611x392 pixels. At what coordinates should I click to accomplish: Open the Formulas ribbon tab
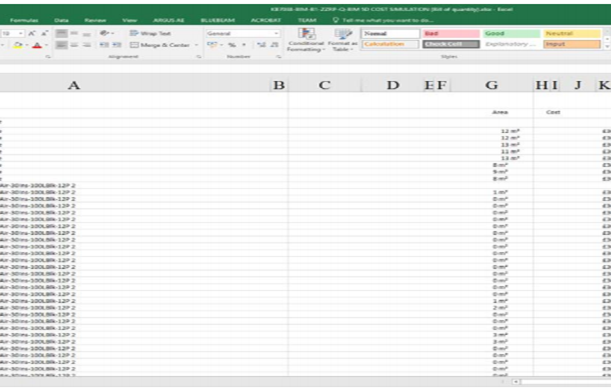[24, 20]
